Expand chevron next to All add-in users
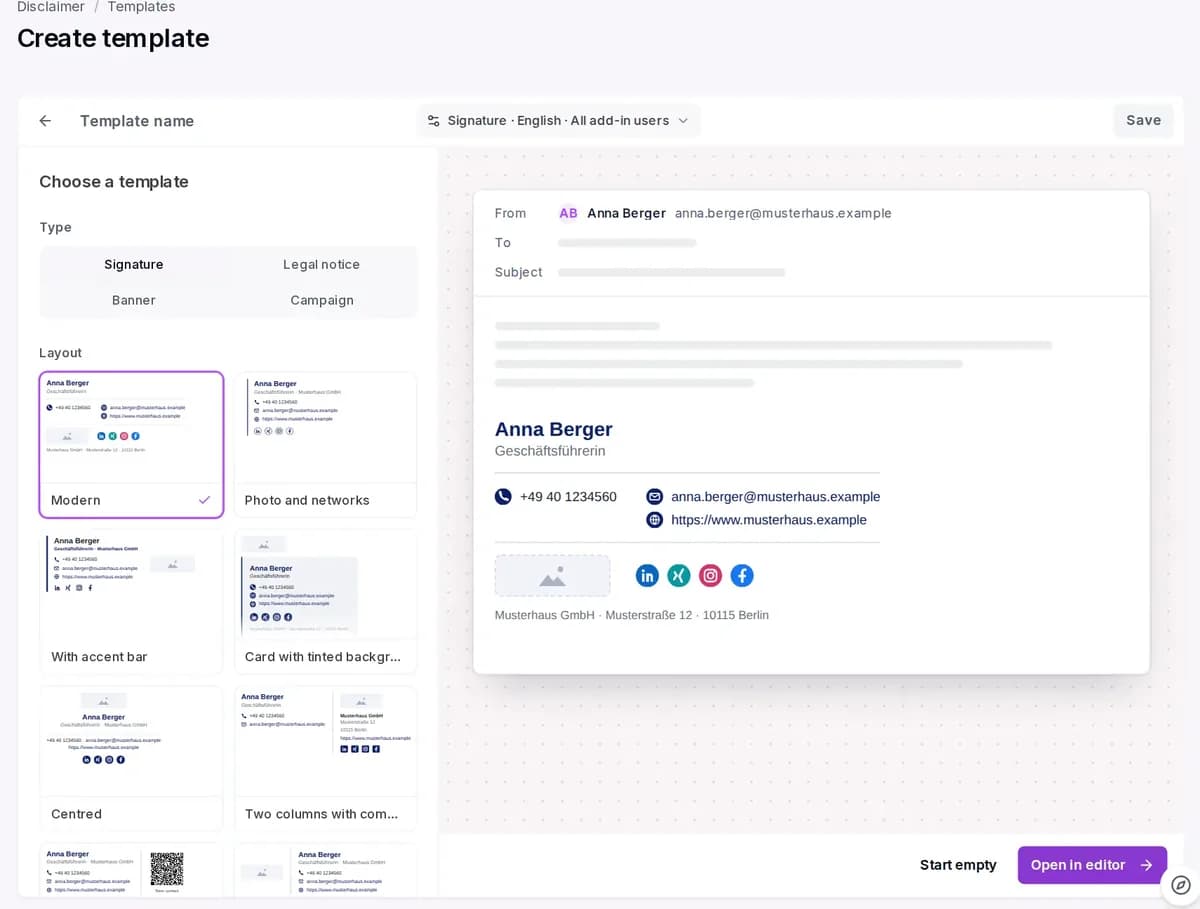The width and height of the screenshot is (1200, 909). tap(683, 121)
